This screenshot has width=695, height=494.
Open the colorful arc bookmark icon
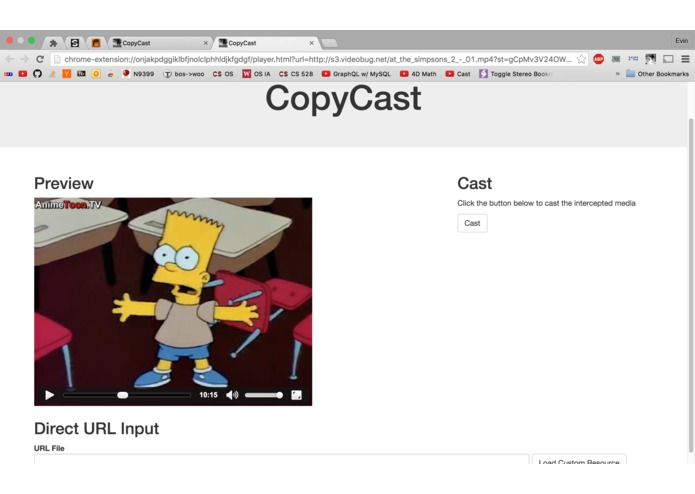110,74
